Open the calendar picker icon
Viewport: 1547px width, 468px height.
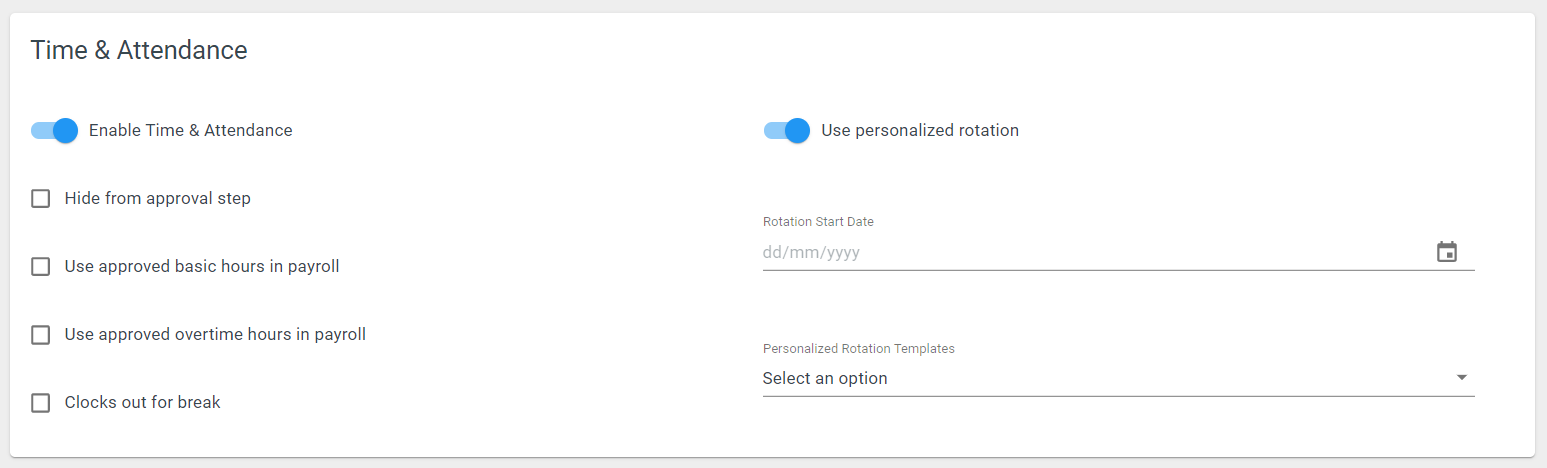tap(1446, 252)
